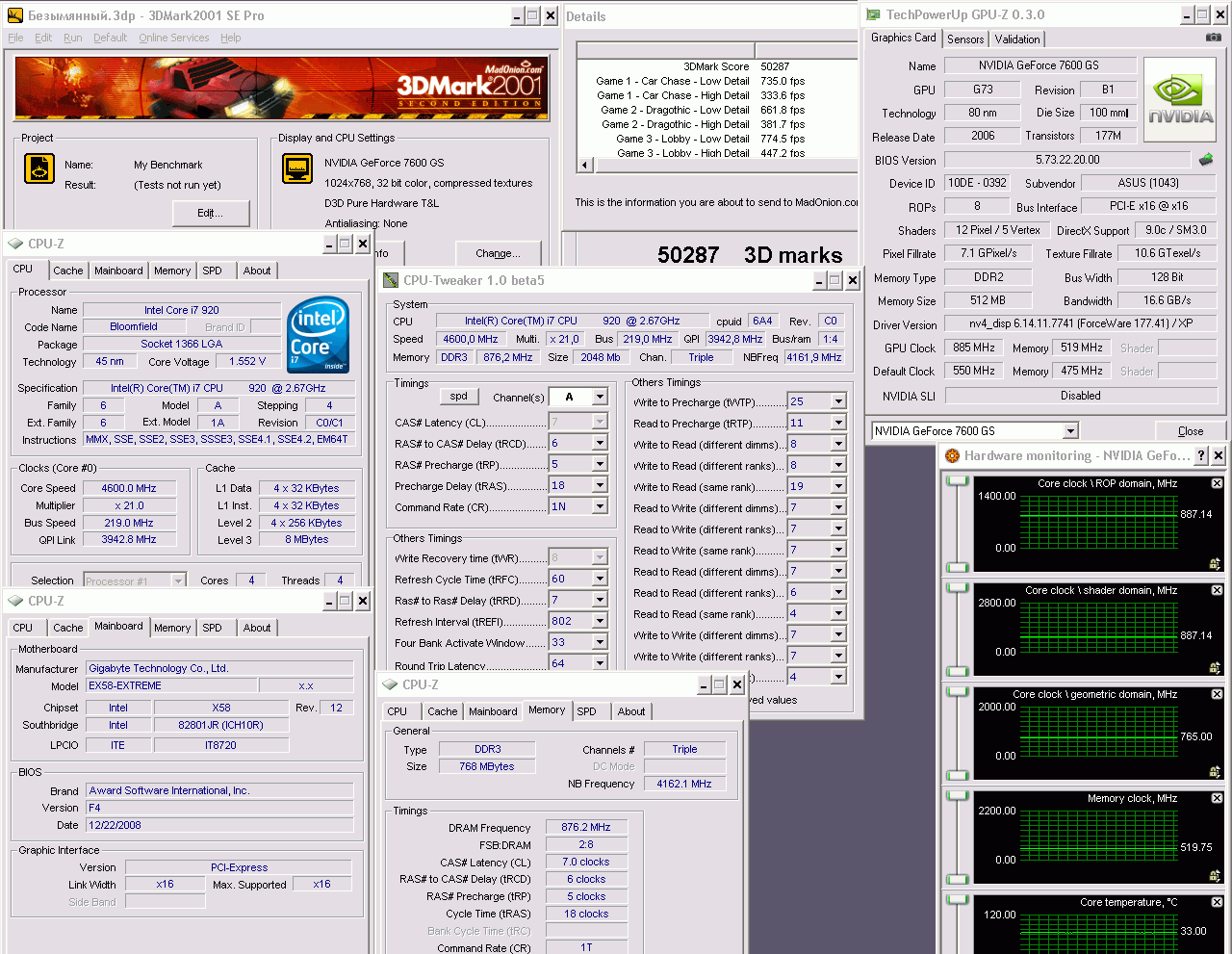
Task: Click the Details list left scroll arrow
Action: [584, 165]
